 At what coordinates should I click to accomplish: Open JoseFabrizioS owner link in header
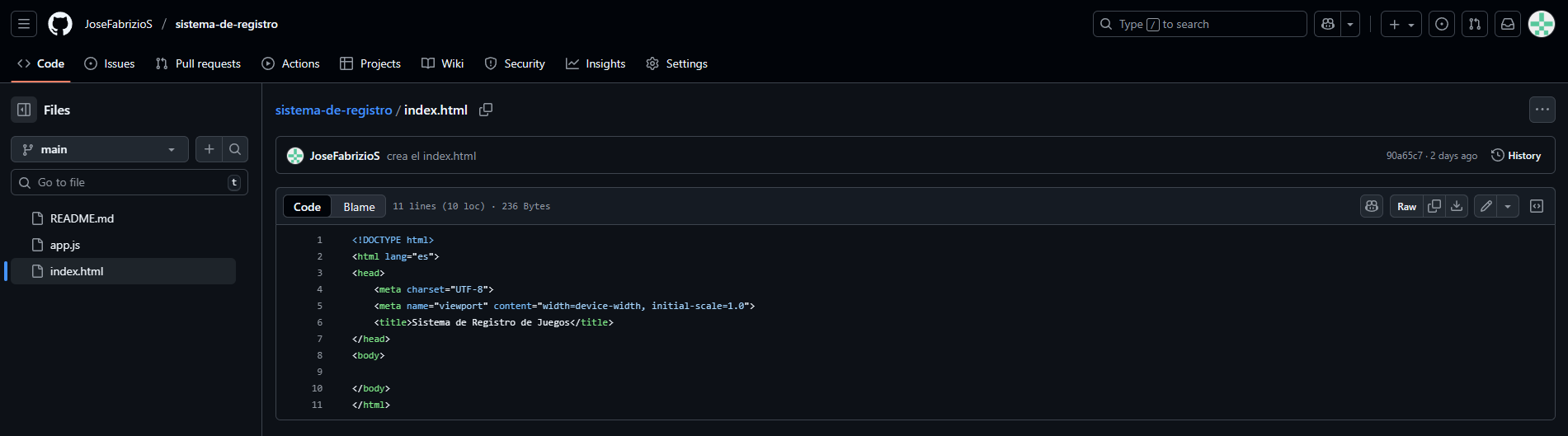(119, 24)
